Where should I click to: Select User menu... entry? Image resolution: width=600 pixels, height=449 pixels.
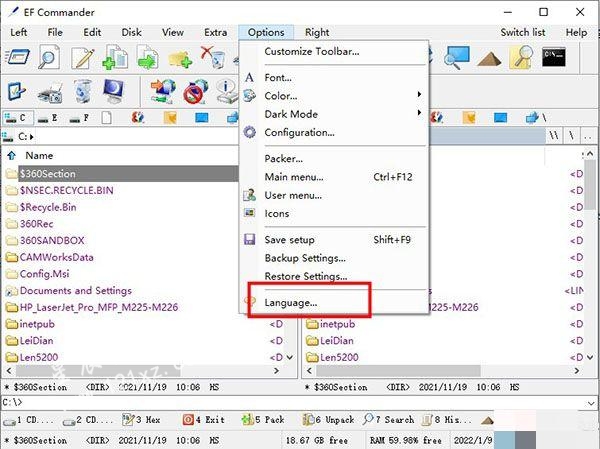click(334, 195)
